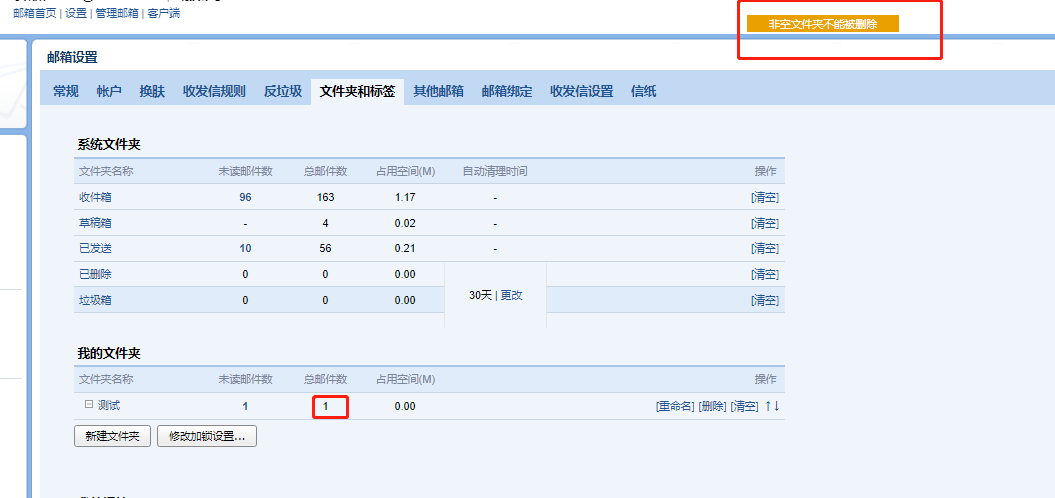
Task: Open unread count 96 for 收件箱
Action: pyautogui.click(x=245, y=198)
